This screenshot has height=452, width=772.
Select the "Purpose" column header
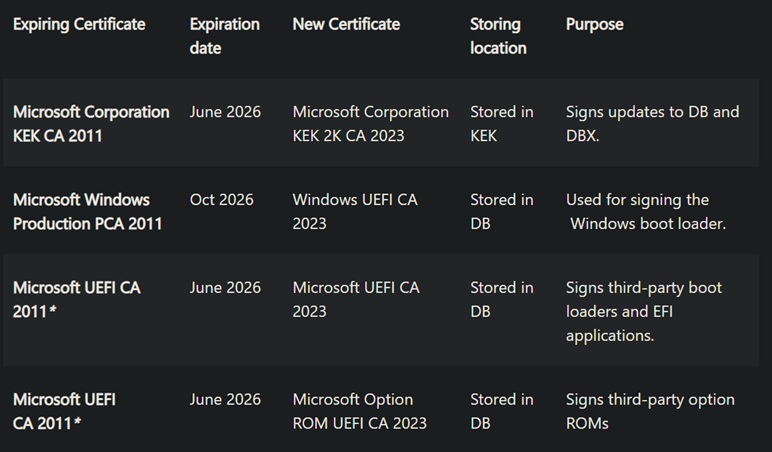tap(594, 24)
